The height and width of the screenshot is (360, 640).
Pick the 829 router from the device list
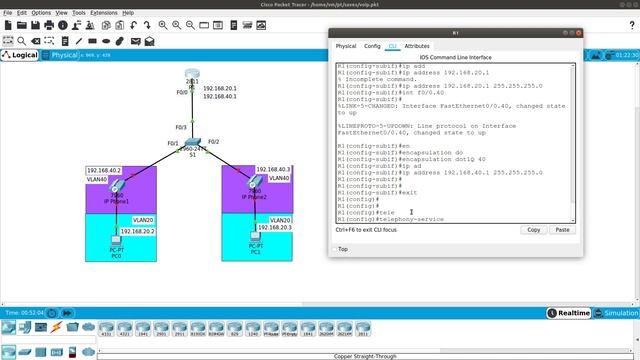tap(235, 329)
